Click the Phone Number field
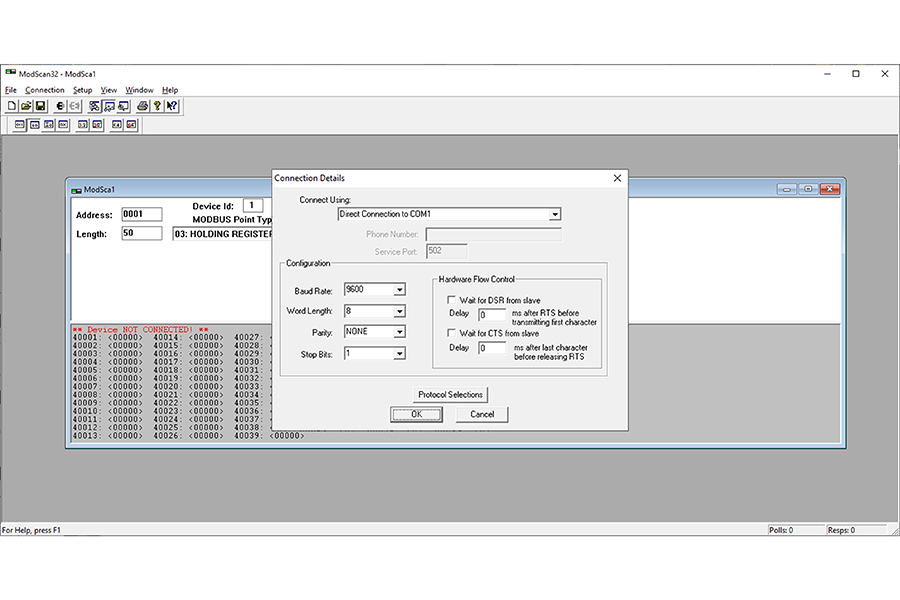 (494, 234)
